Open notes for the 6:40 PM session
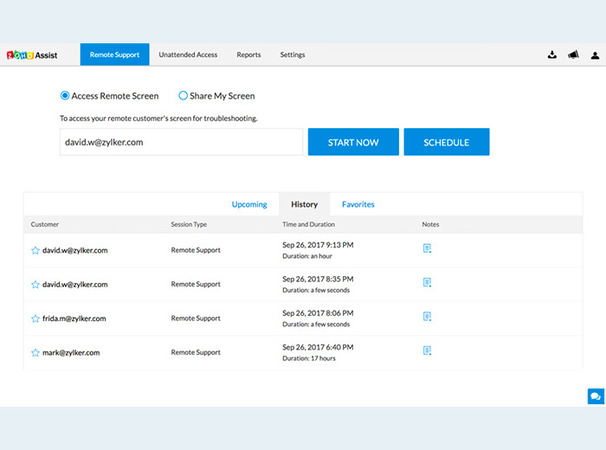 point(427,350)
